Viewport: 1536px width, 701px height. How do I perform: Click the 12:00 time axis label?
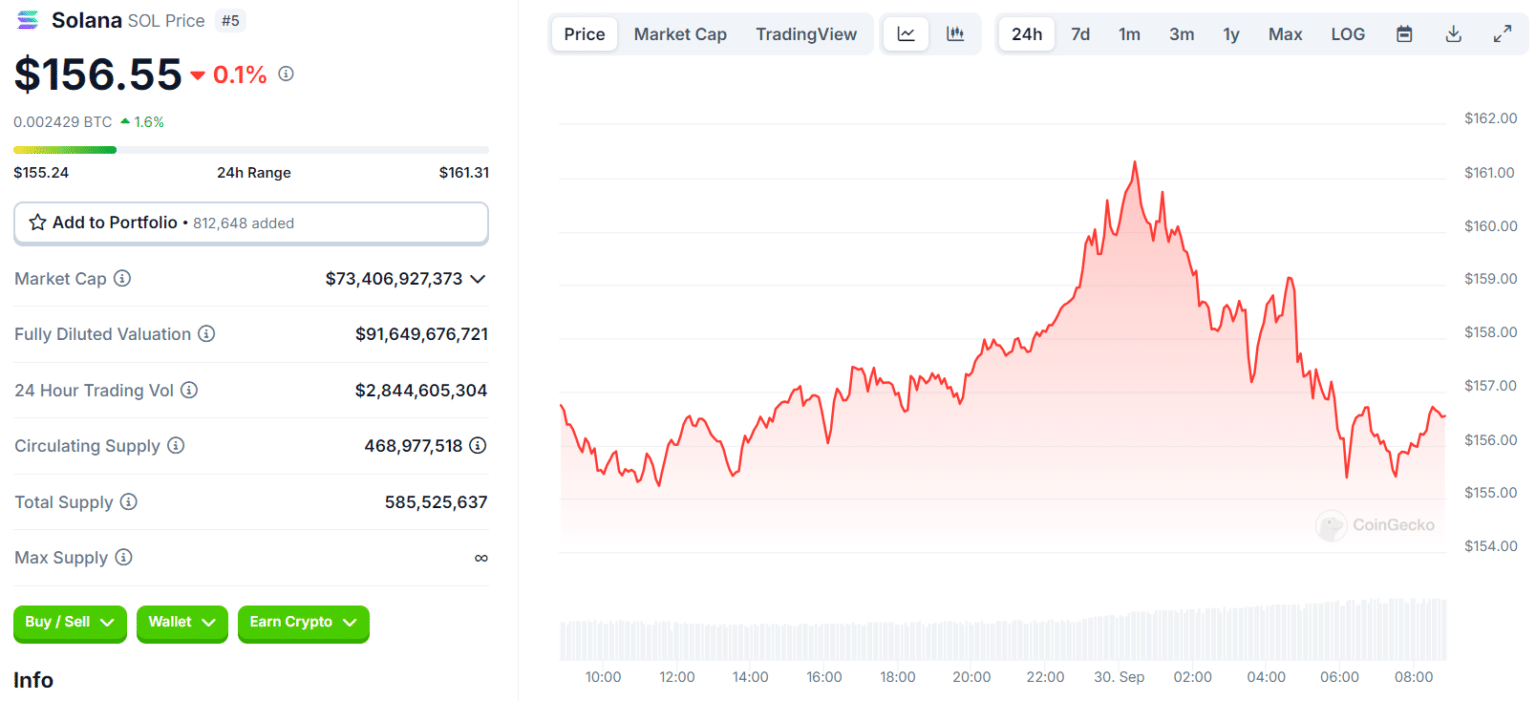point(677,677)
